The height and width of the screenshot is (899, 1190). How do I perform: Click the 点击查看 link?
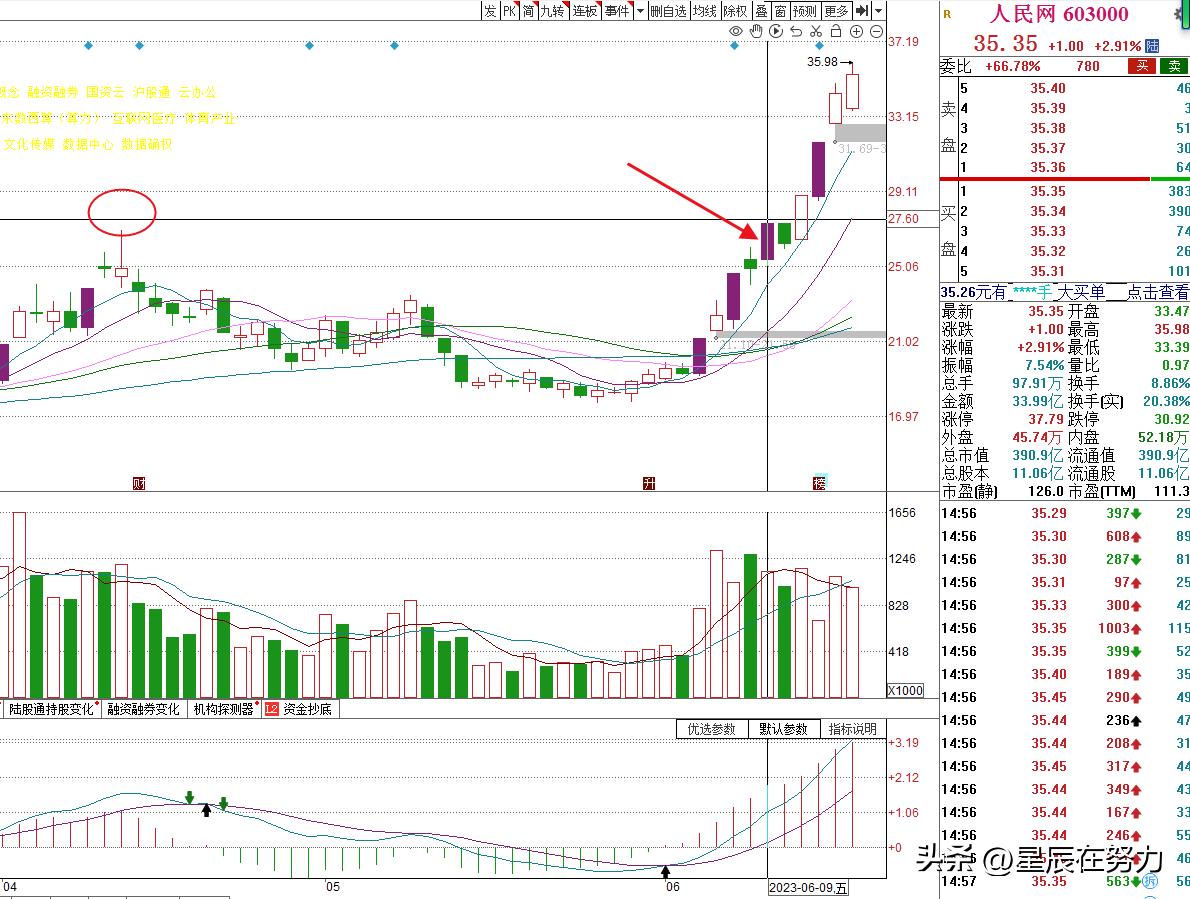1157,292
